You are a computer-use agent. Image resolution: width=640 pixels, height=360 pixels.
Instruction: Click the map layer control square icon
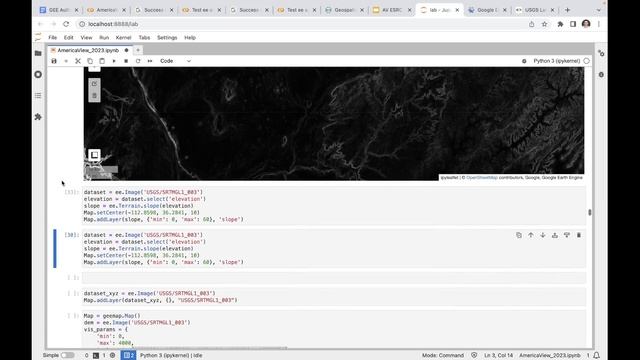click(x=94, y=155)
